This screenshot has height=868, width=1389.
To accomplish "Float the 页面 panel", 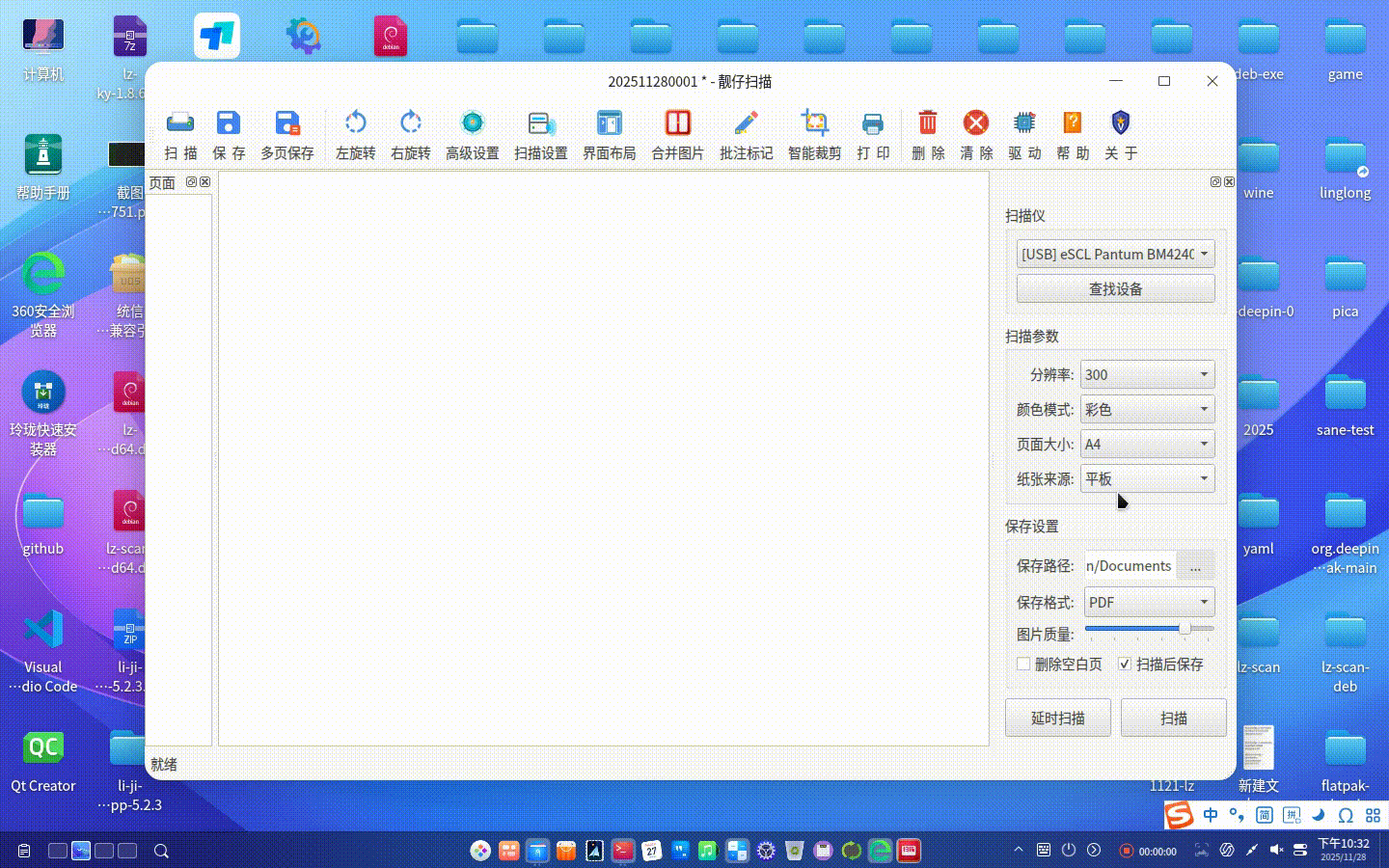I will 191,181.
